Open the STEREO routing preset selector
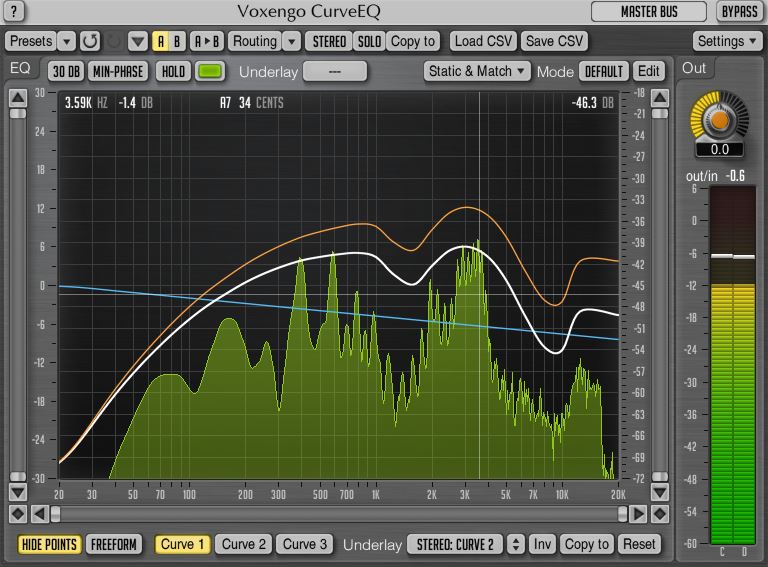 coord(329,42)
